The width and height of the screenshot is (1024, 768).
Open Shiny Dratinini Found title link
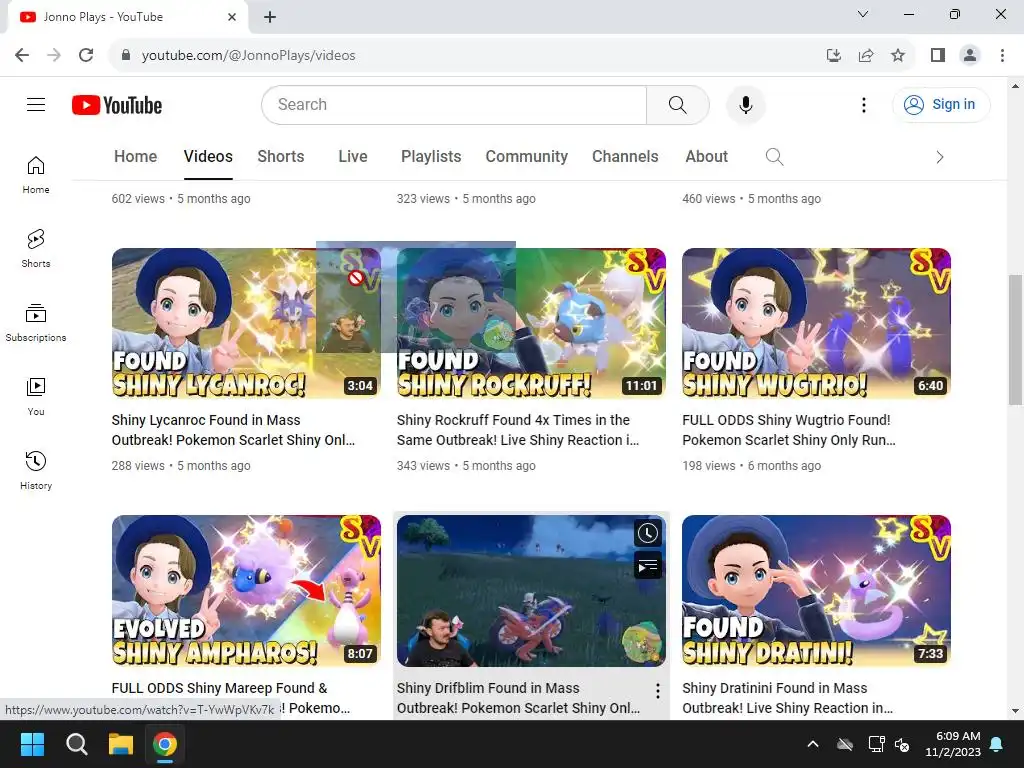click(x=788, y=697)
